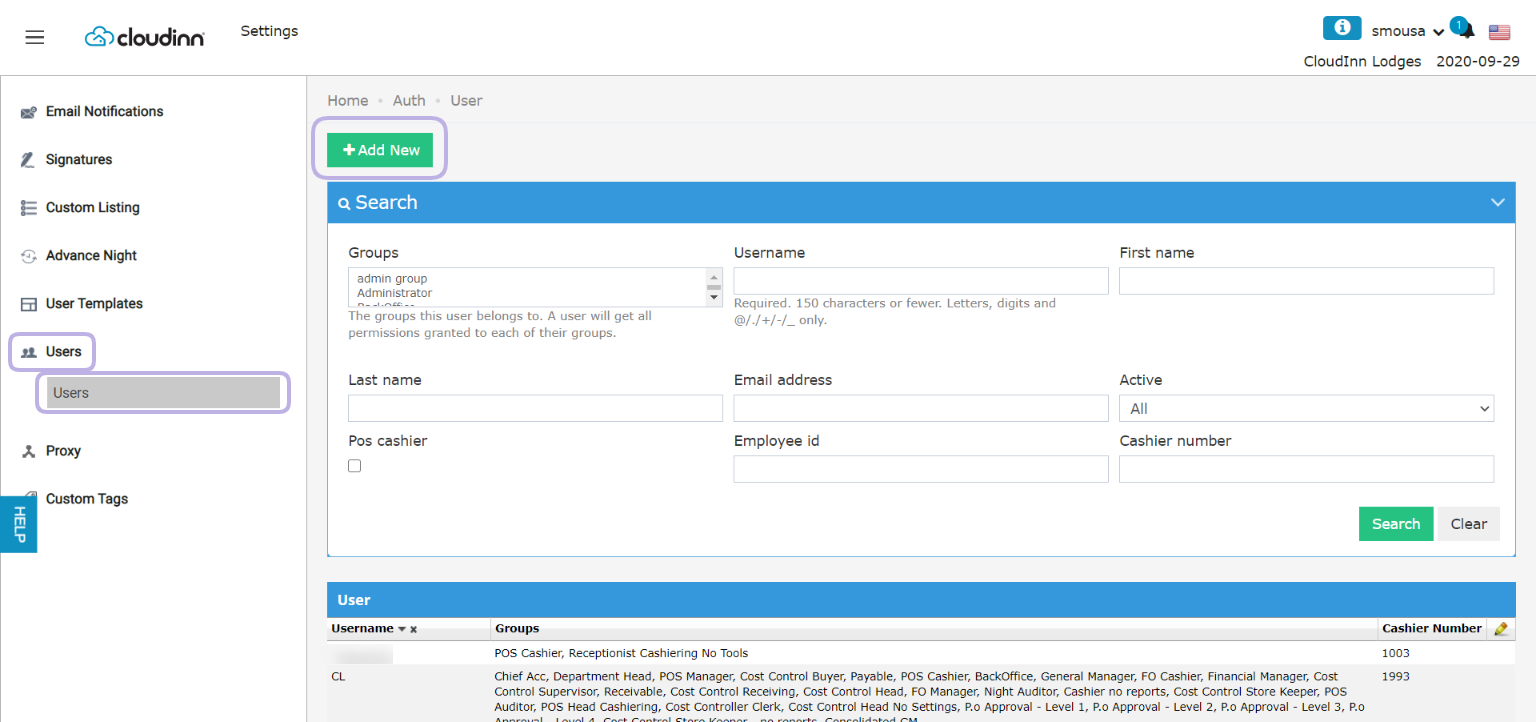Click the CloudInn Lodges property name
The image size is (1536, 722).
(1362, 61)
